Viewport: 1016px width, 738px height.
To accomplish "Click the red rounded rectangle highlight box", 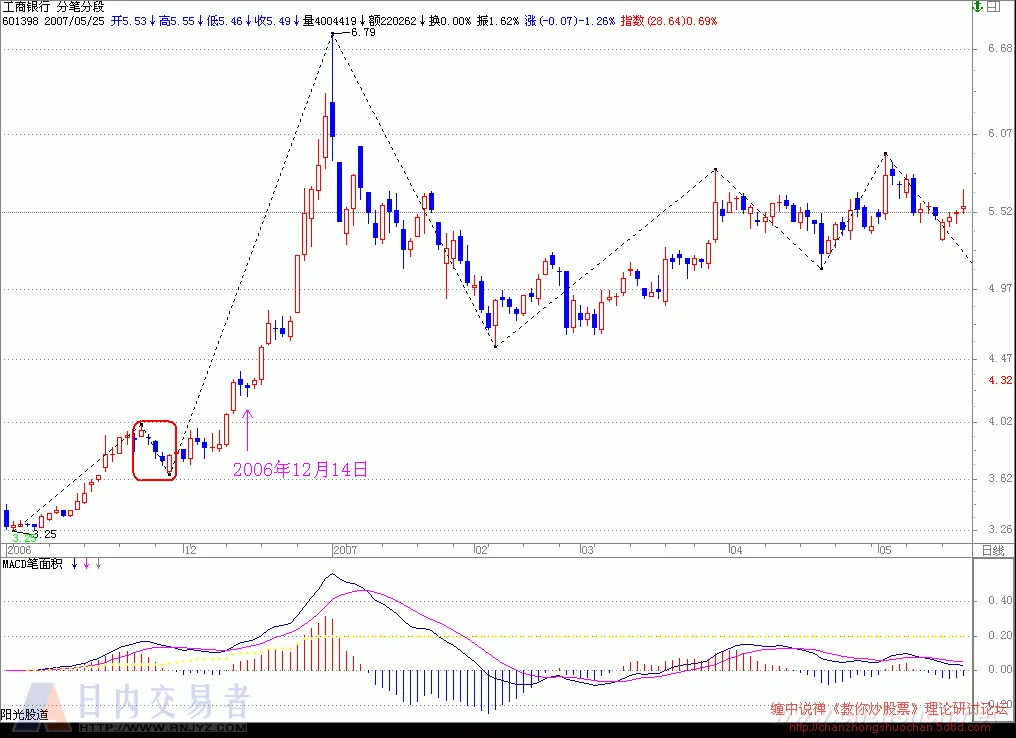I will click(154, 451).
